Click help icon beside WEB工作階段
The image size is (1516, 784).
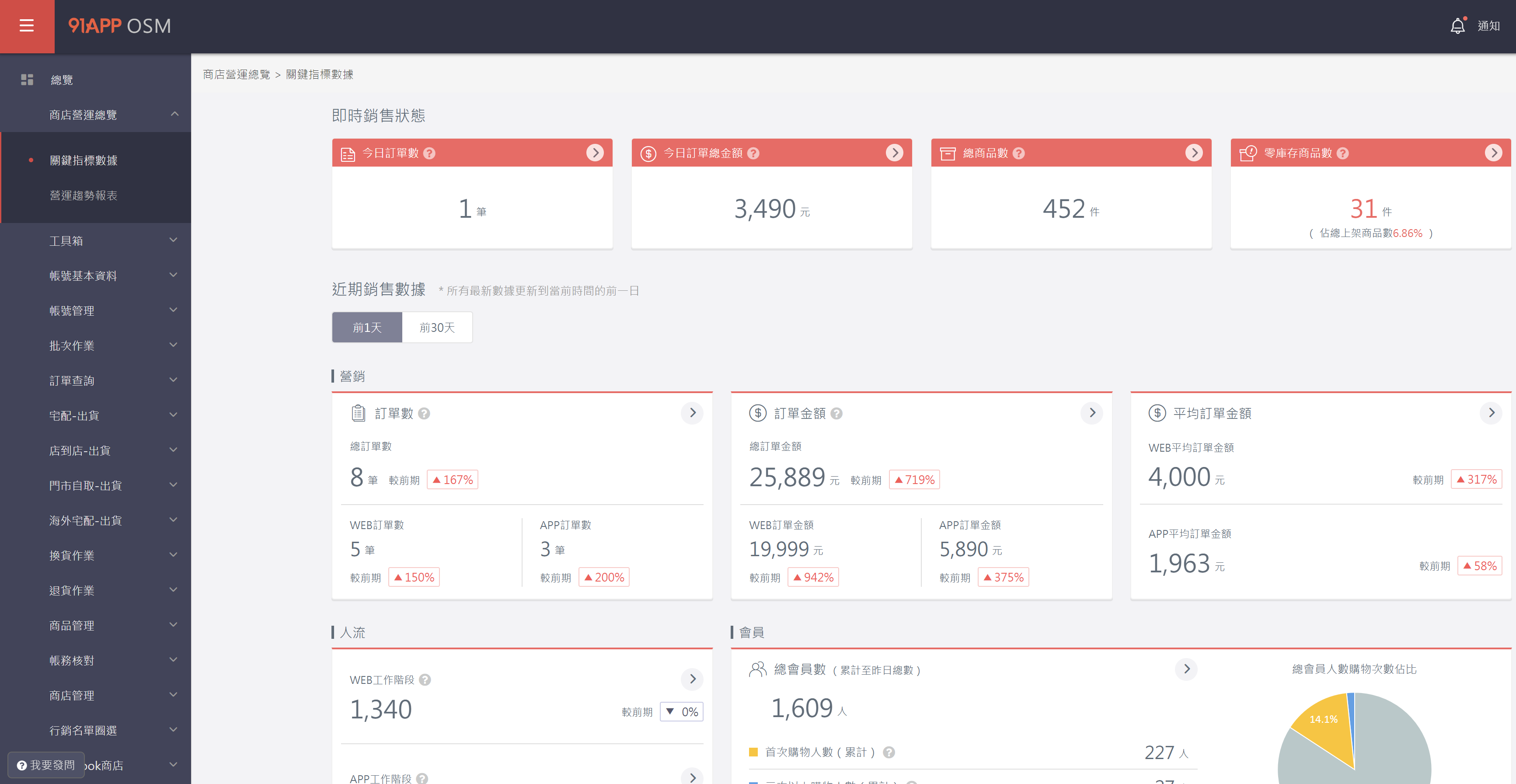425,680
